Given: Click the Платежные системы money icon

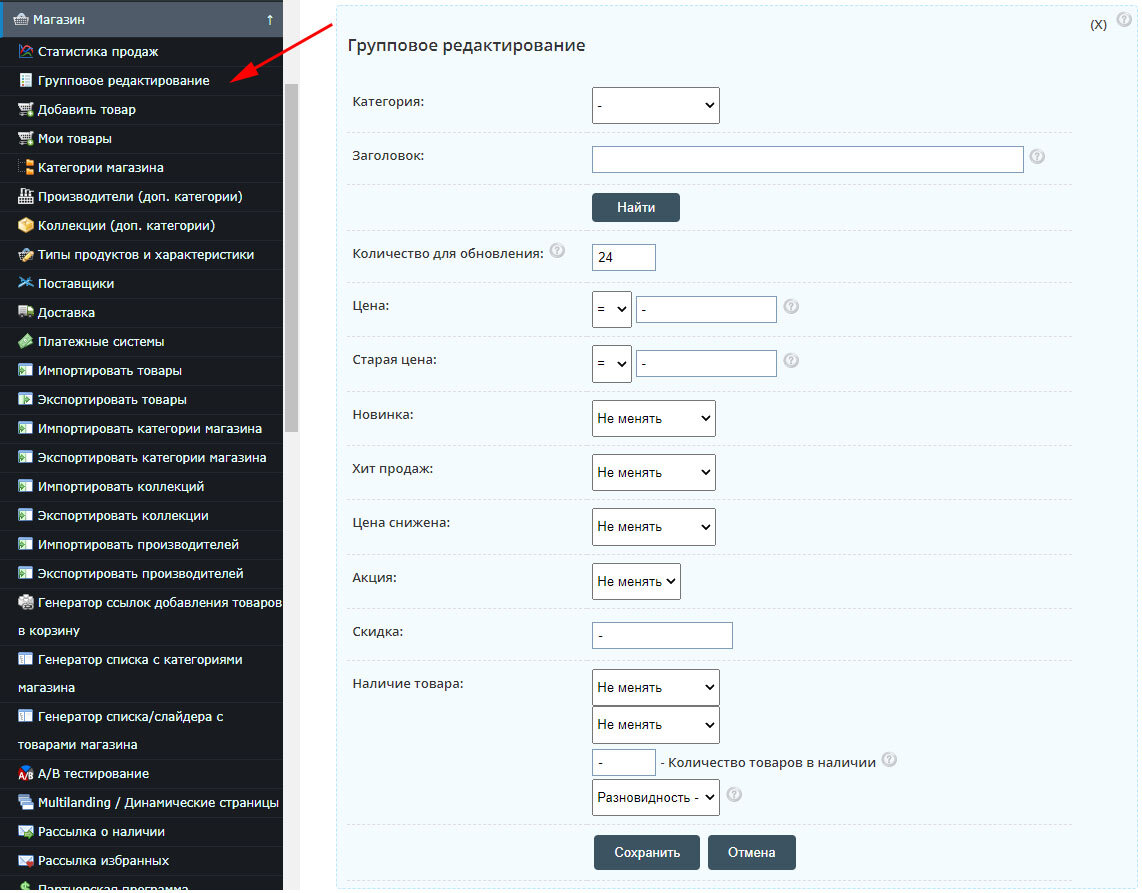Looking at the screenshot, I should pyautogui.click(x=26, y=342).
